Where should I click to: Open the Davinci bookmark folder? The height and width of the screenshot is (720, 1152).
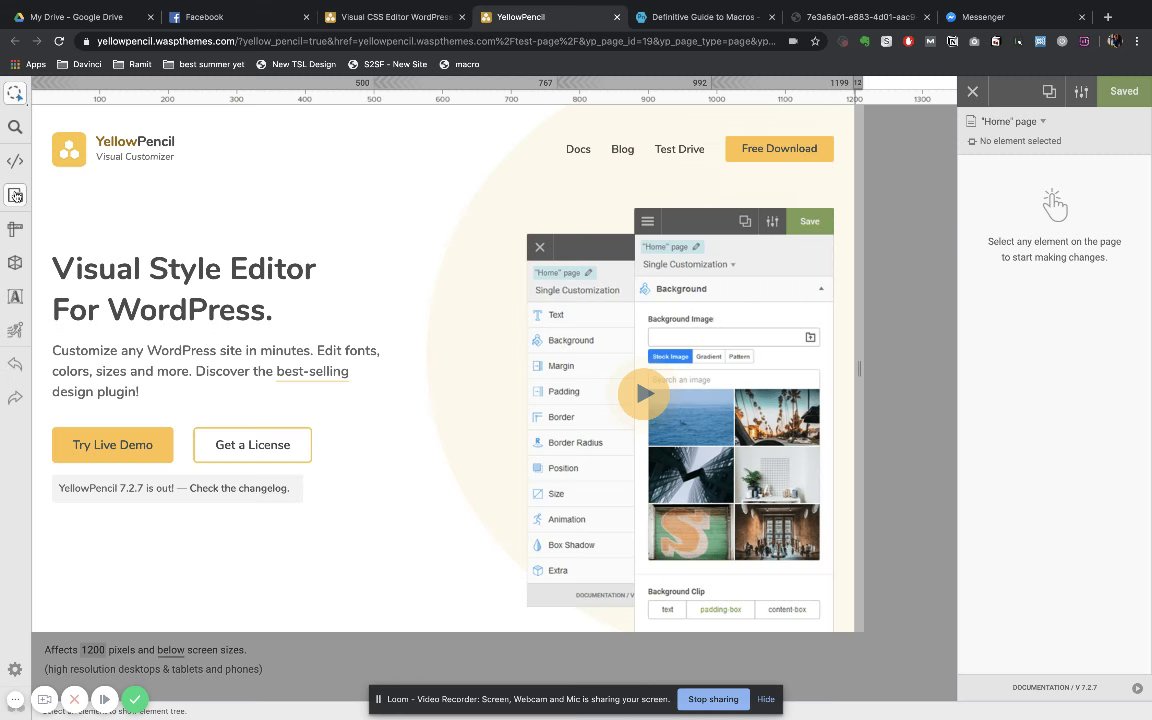(79, 65)
